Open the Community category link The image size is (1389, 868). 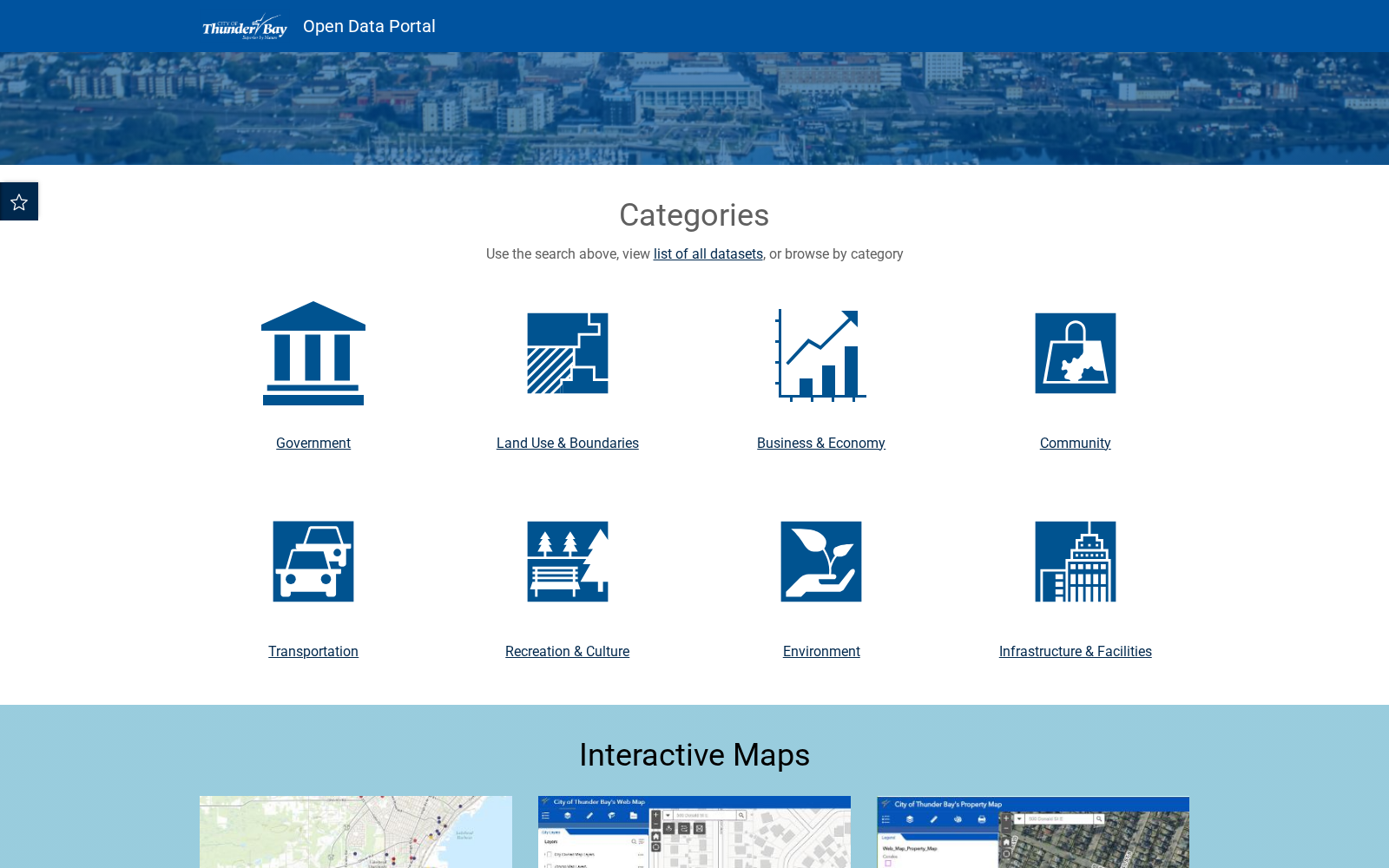(x=1076, y=443)
